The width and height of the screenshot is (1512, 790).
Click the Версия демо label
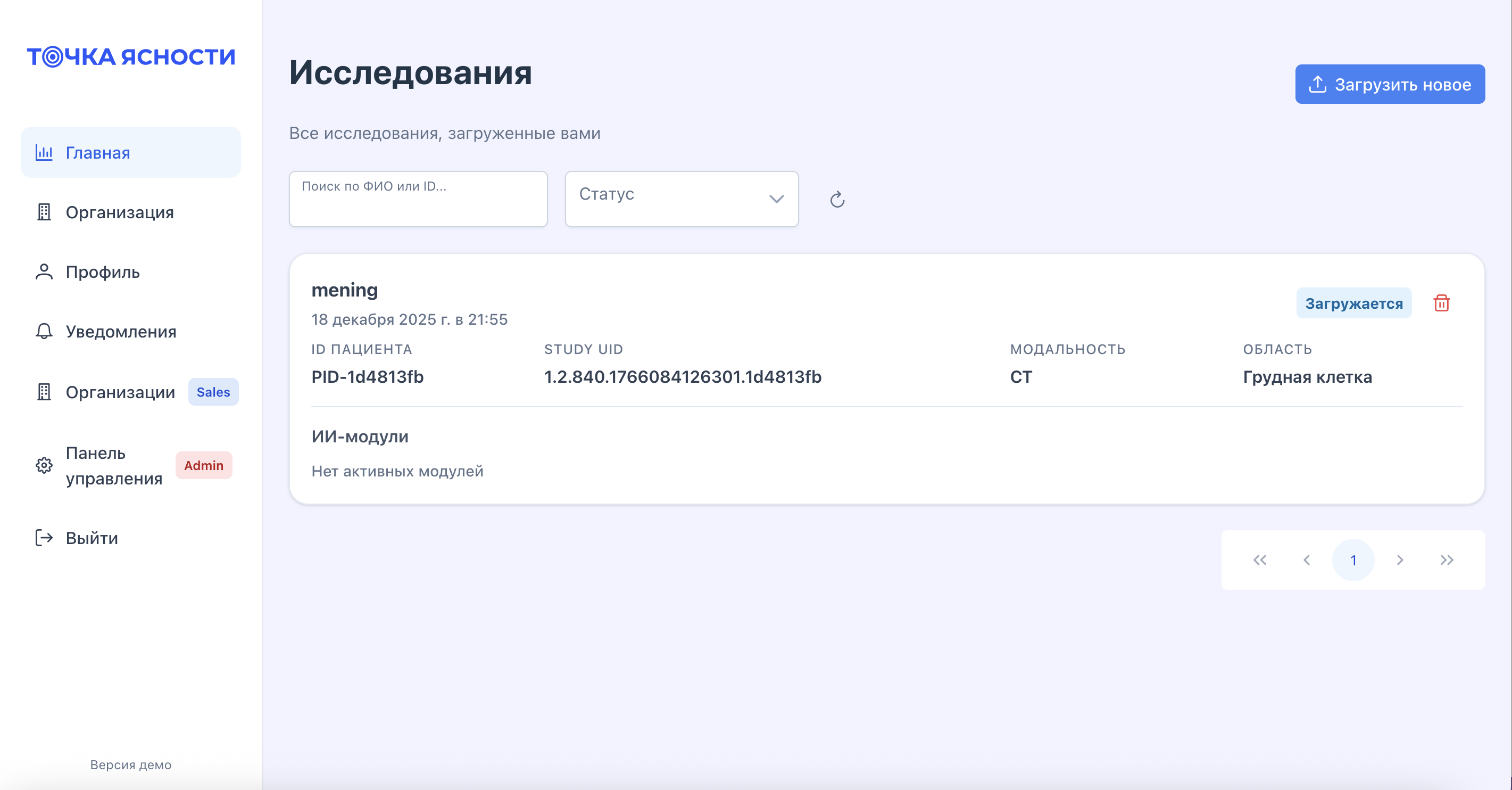[x=131, y=765]
